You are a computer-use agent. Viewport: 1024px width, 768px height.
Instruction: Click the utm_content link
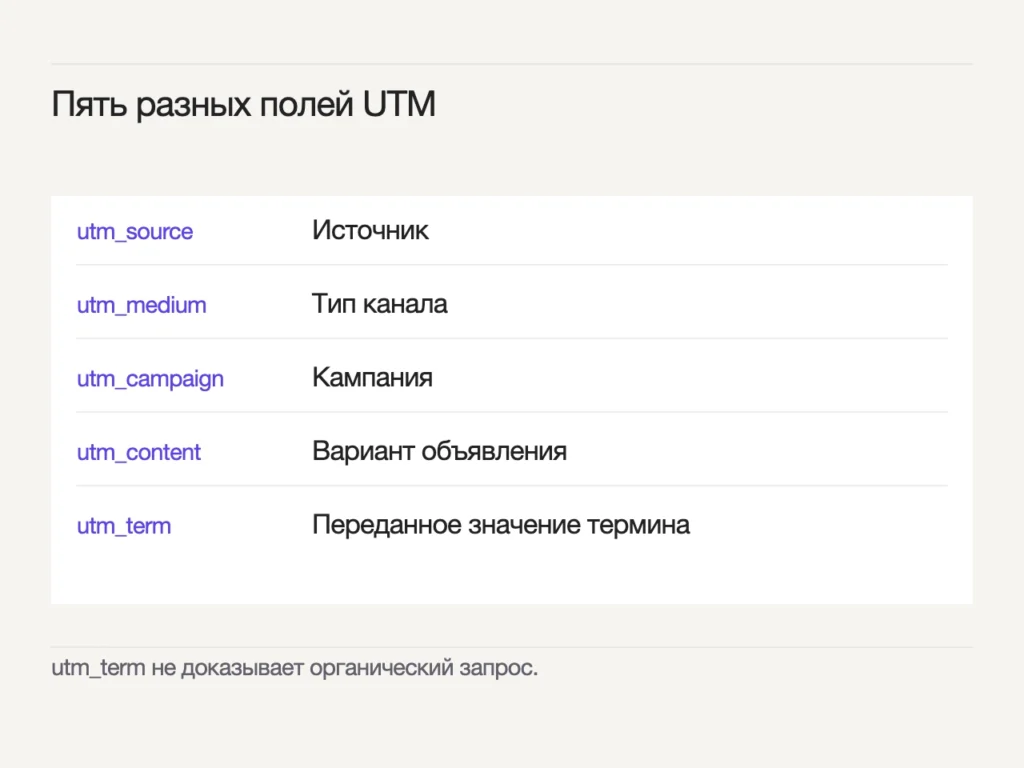pos(138,452)
